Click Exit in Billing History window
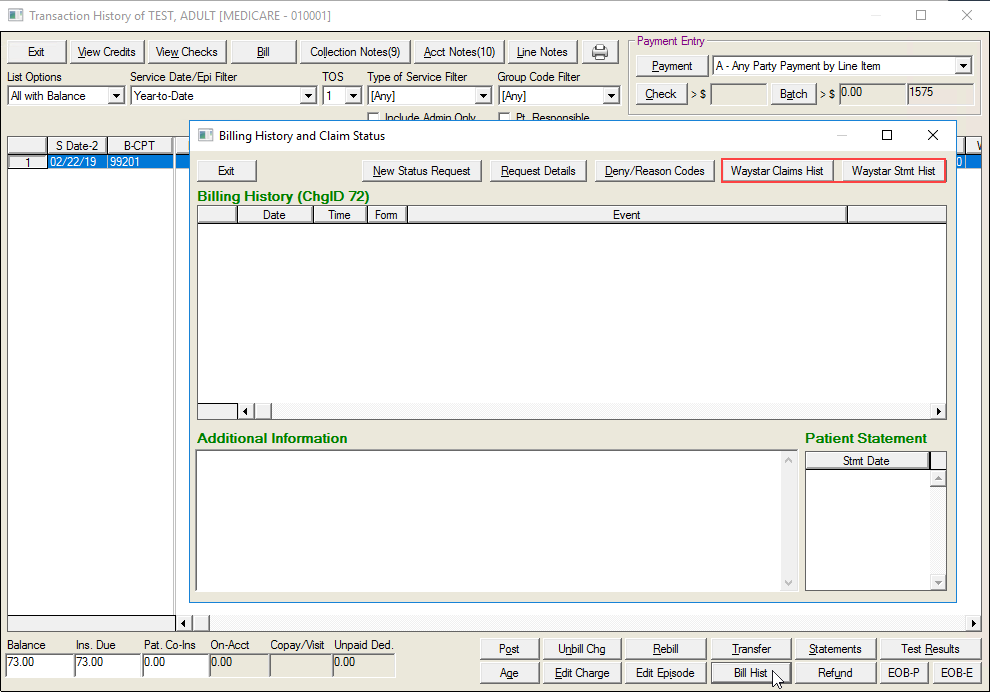The height and width of the screenshot is (692, 990). (x=227, y=171)
